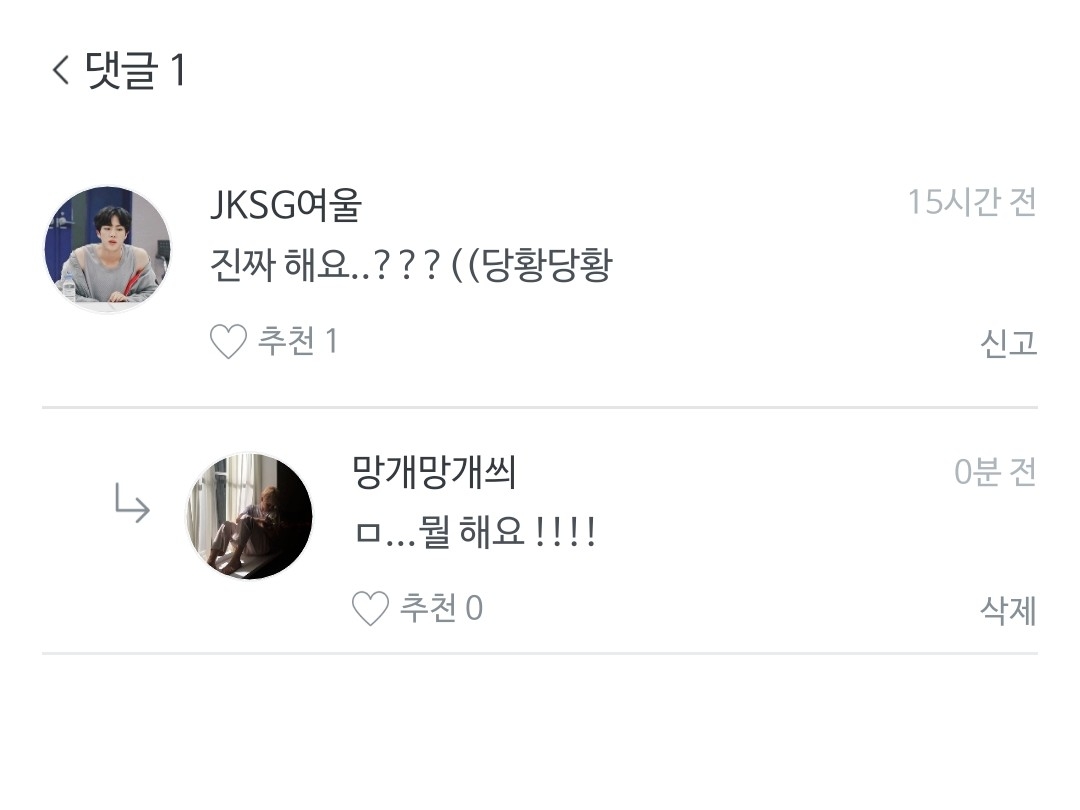Viewport: 1080px width, 810px height.
Task: Click the 추천 label on the reply
Action: tap(428, 608)
